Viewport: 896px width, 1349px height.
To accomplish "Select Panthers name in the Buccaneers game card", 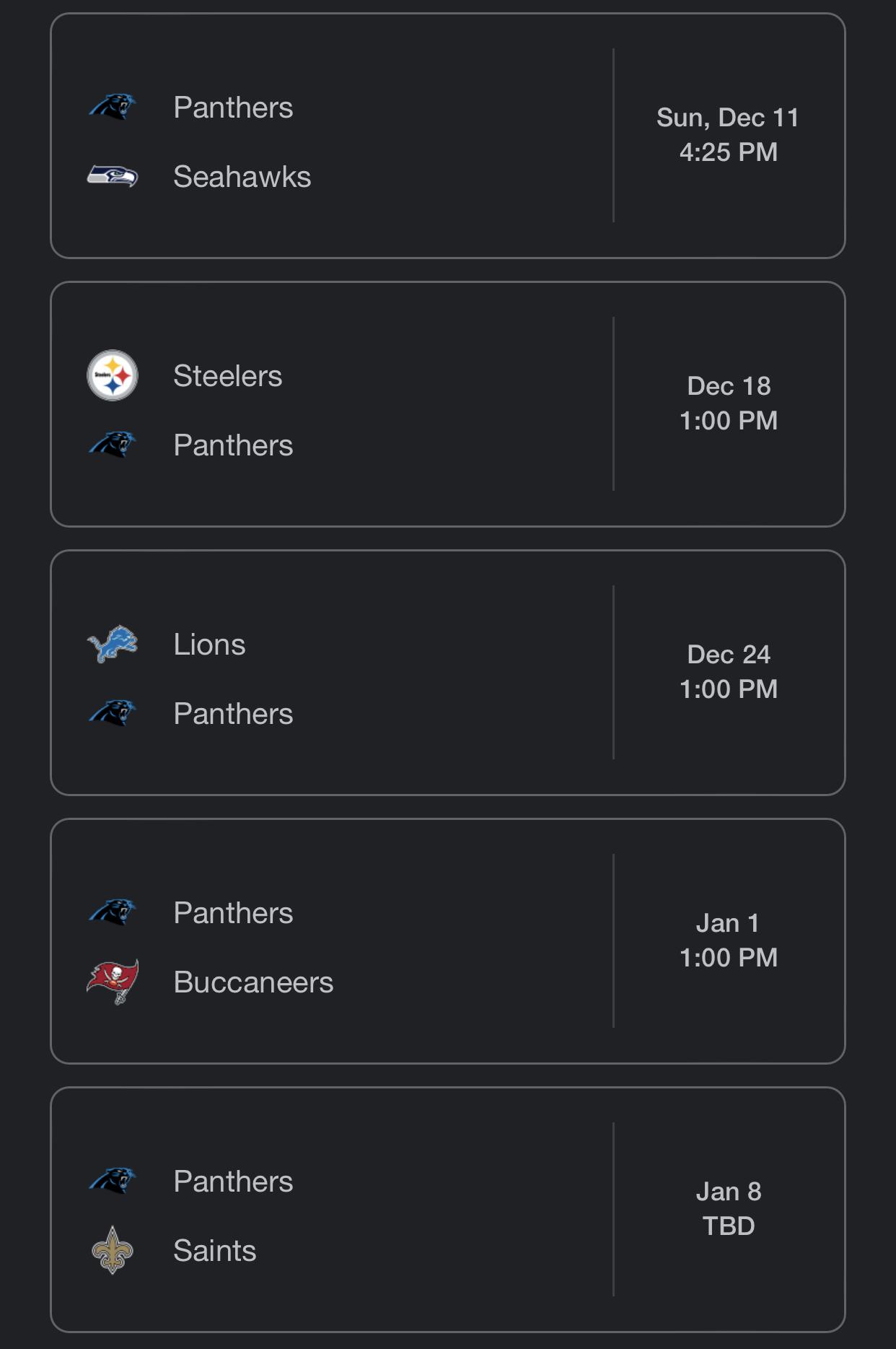I will [233, 913].
